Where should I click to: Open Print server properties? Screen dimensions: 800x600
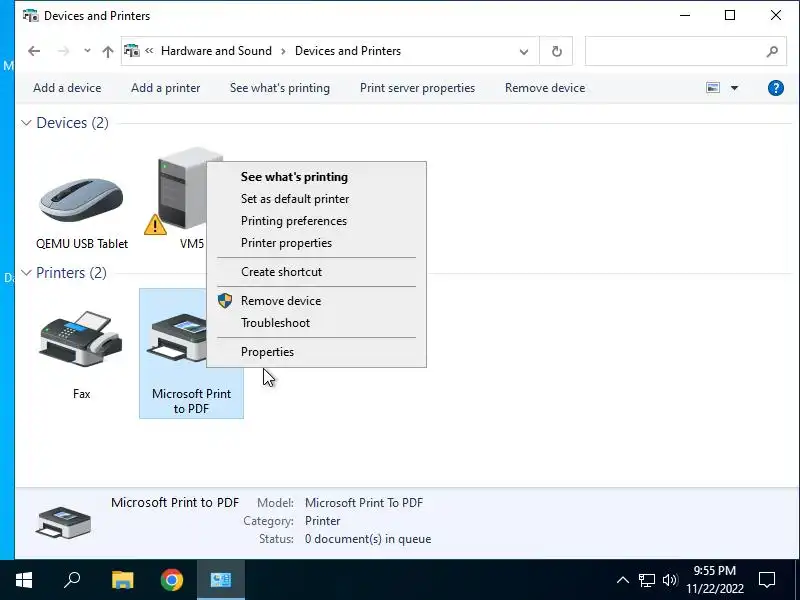[417, 88]
